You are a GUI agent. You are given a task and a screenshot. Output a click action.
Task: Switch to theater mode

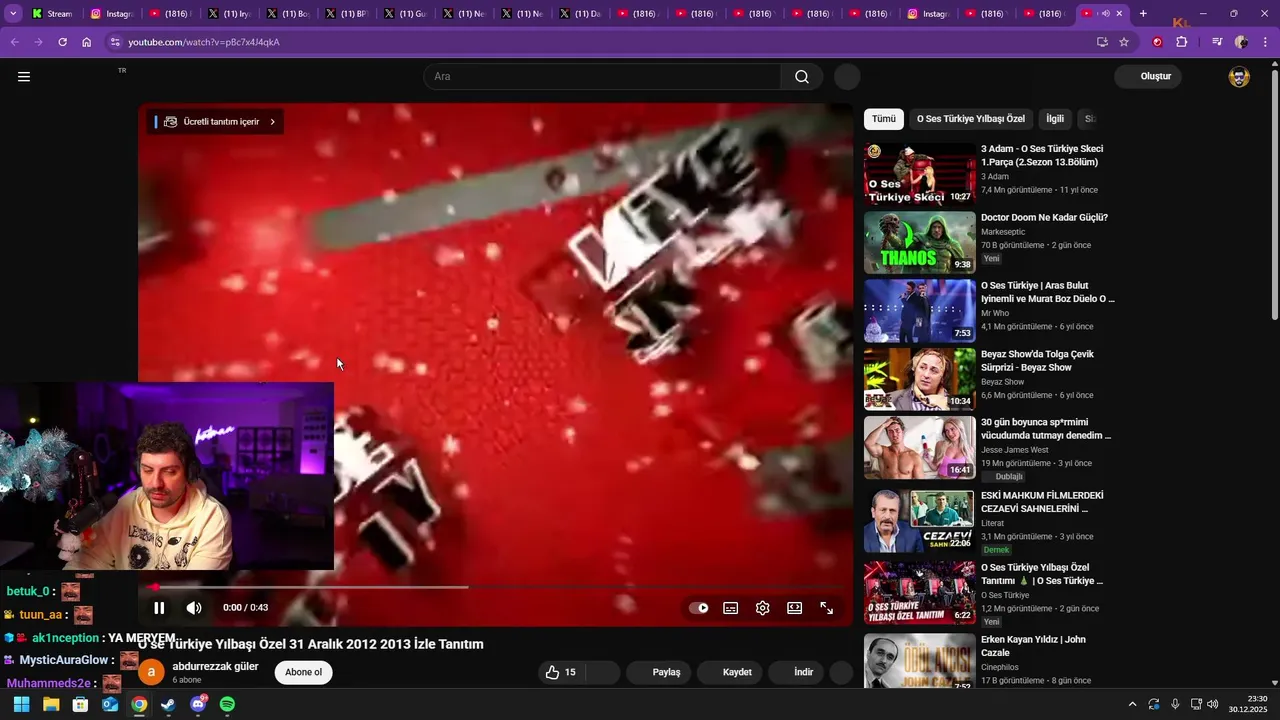tap(795, 608)
